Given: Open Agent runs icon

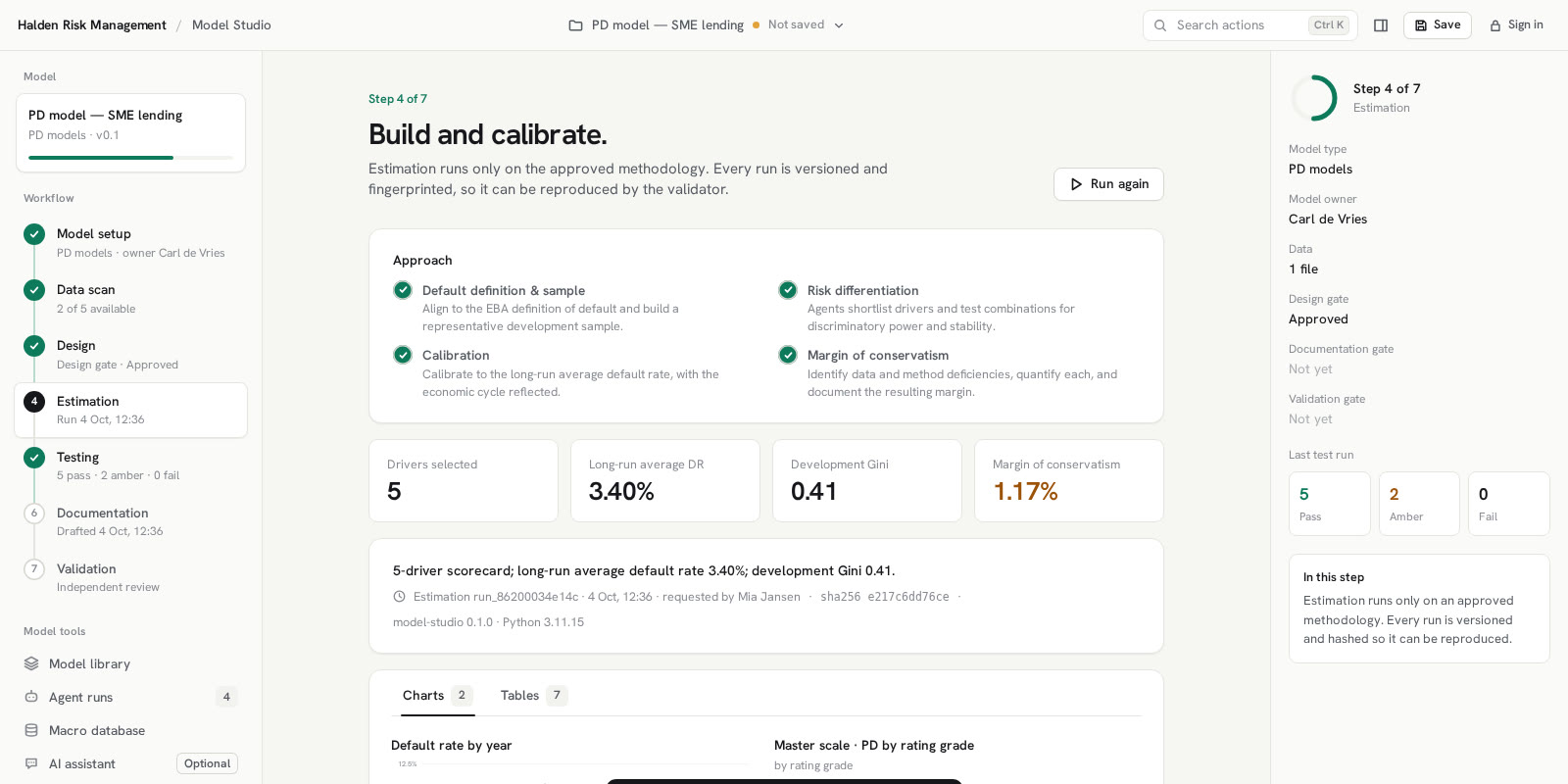Looking at the screenshot, I should tap(31, 698).
